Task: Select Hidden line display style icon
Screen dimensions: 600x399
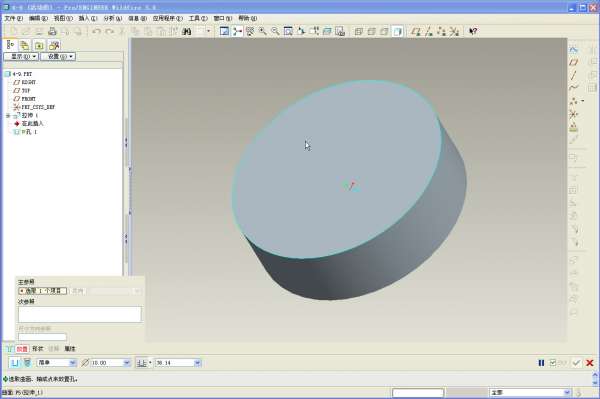Action: pyautogui.click(x=372, y=31)
